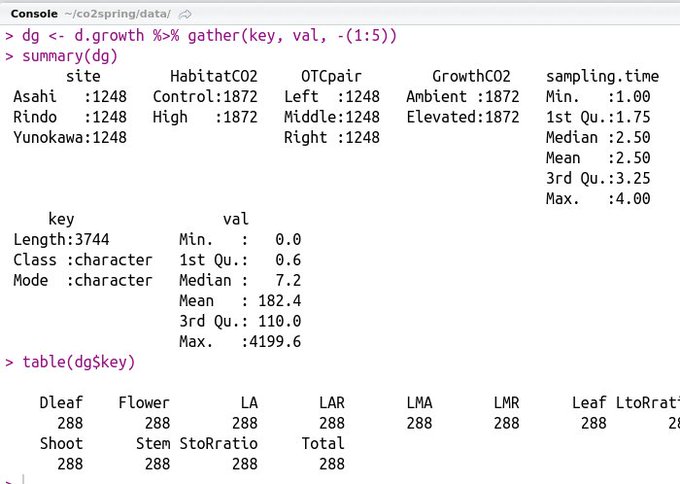Click the 288 count under Dleaf

coord(70,423)
